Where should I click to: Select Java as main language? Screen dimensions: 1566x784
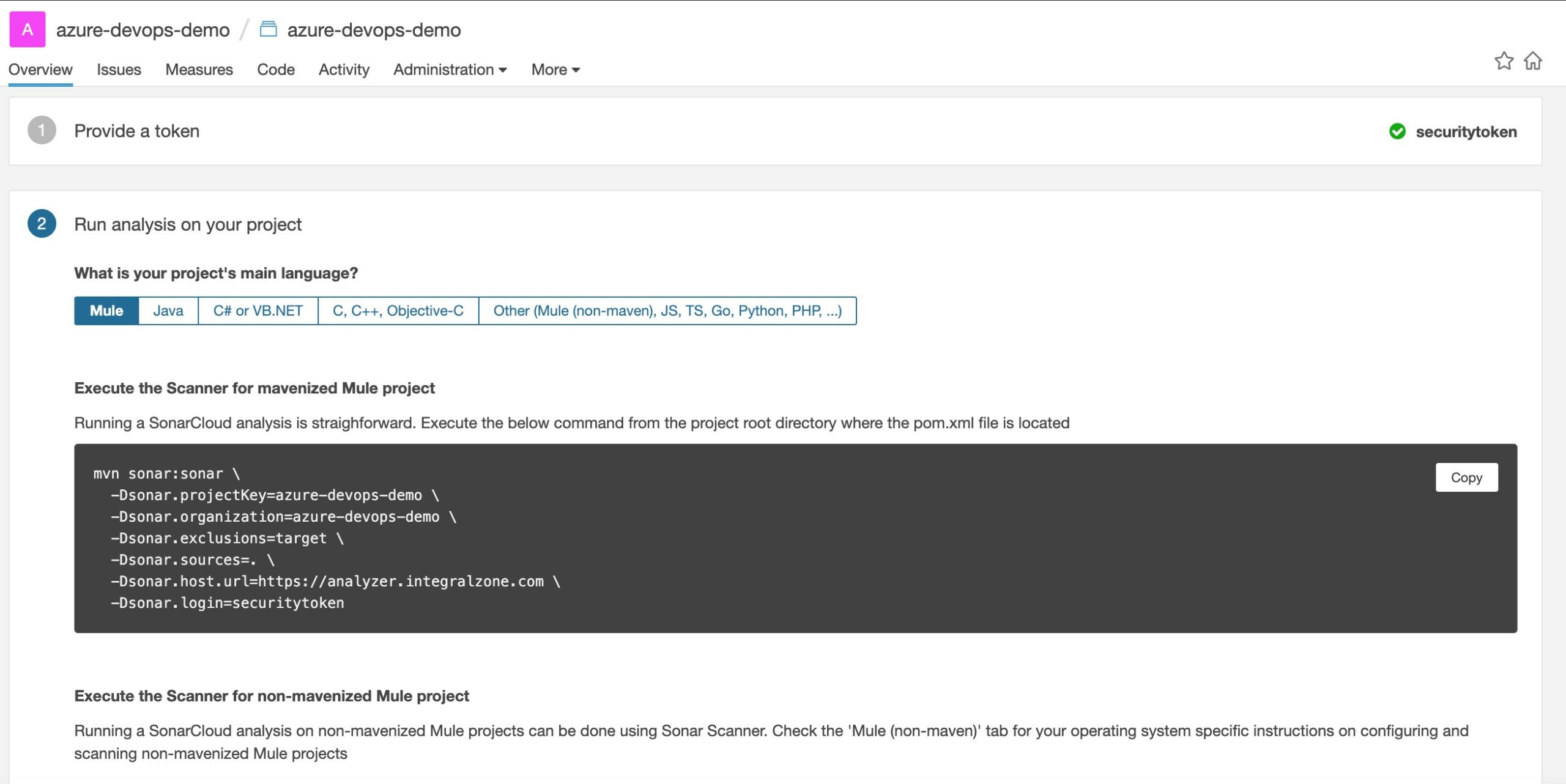[168, 311]
